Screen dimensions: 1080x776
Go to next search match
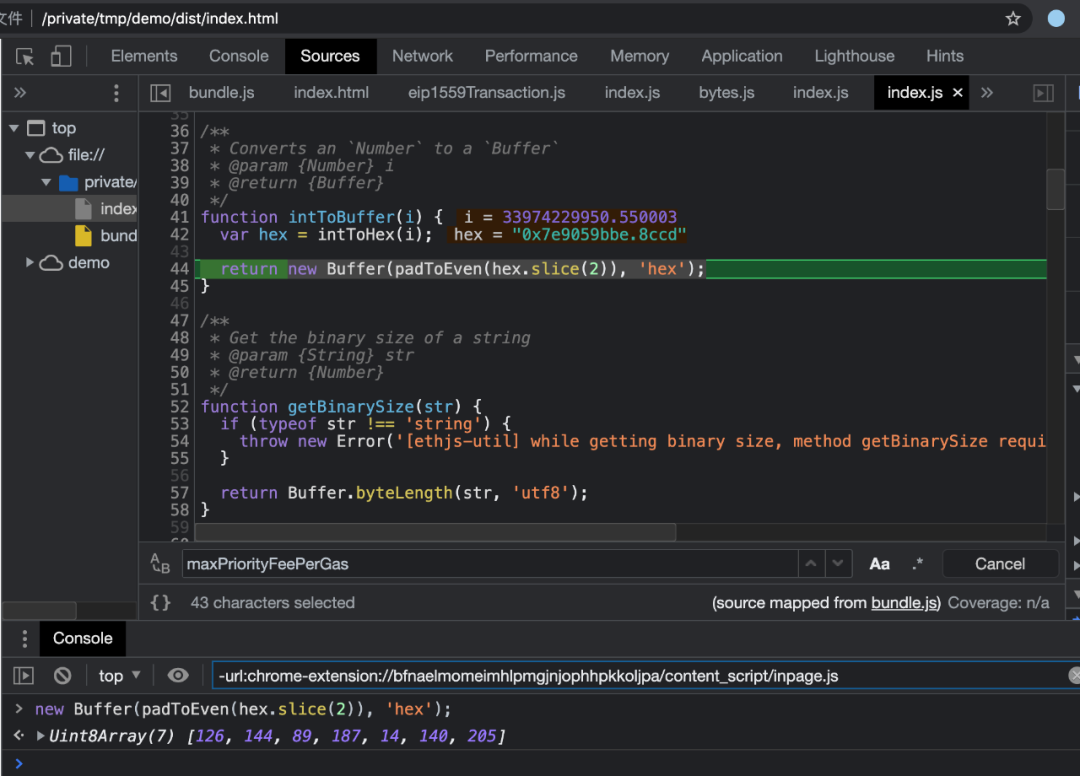[x=838, y=564]
